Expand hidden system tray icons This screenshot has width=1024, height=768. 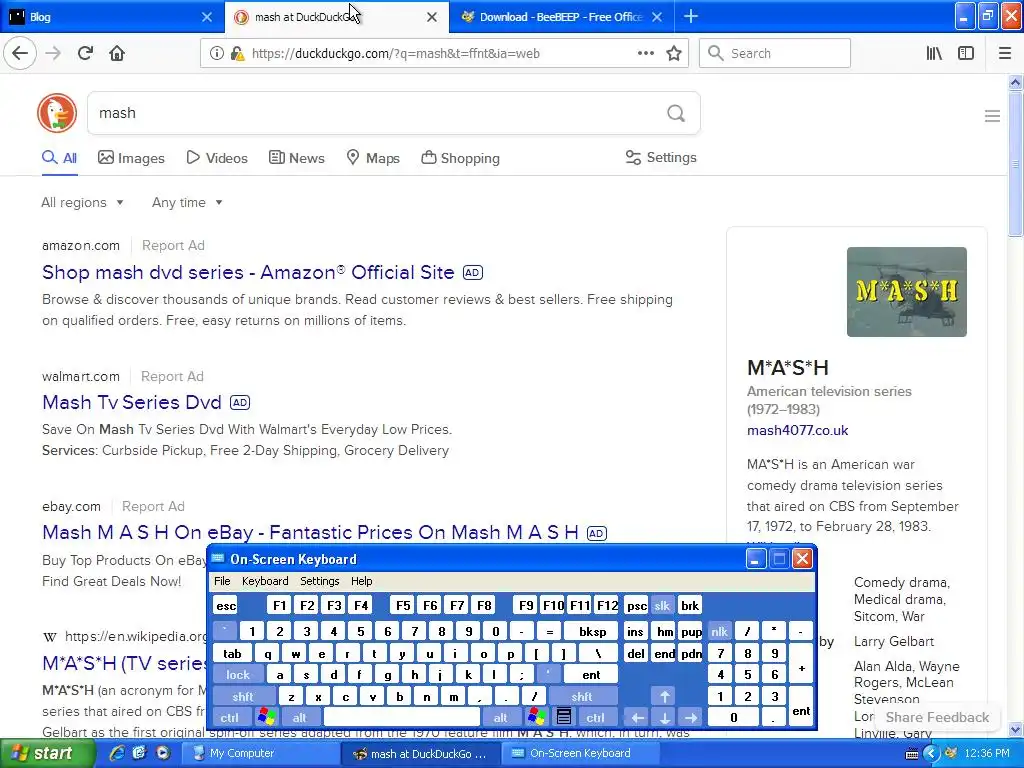pos(931,753)
